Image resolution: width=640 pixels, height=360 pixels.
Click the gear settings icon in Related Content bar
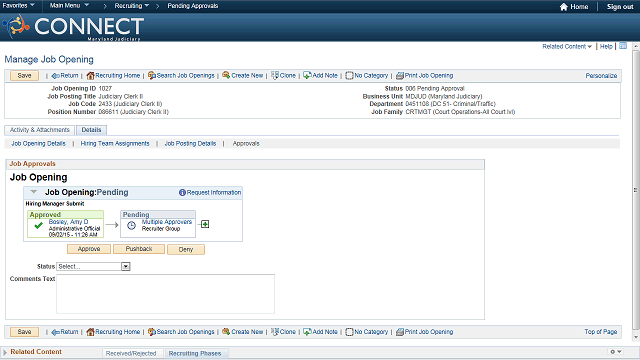click(613, 351)
